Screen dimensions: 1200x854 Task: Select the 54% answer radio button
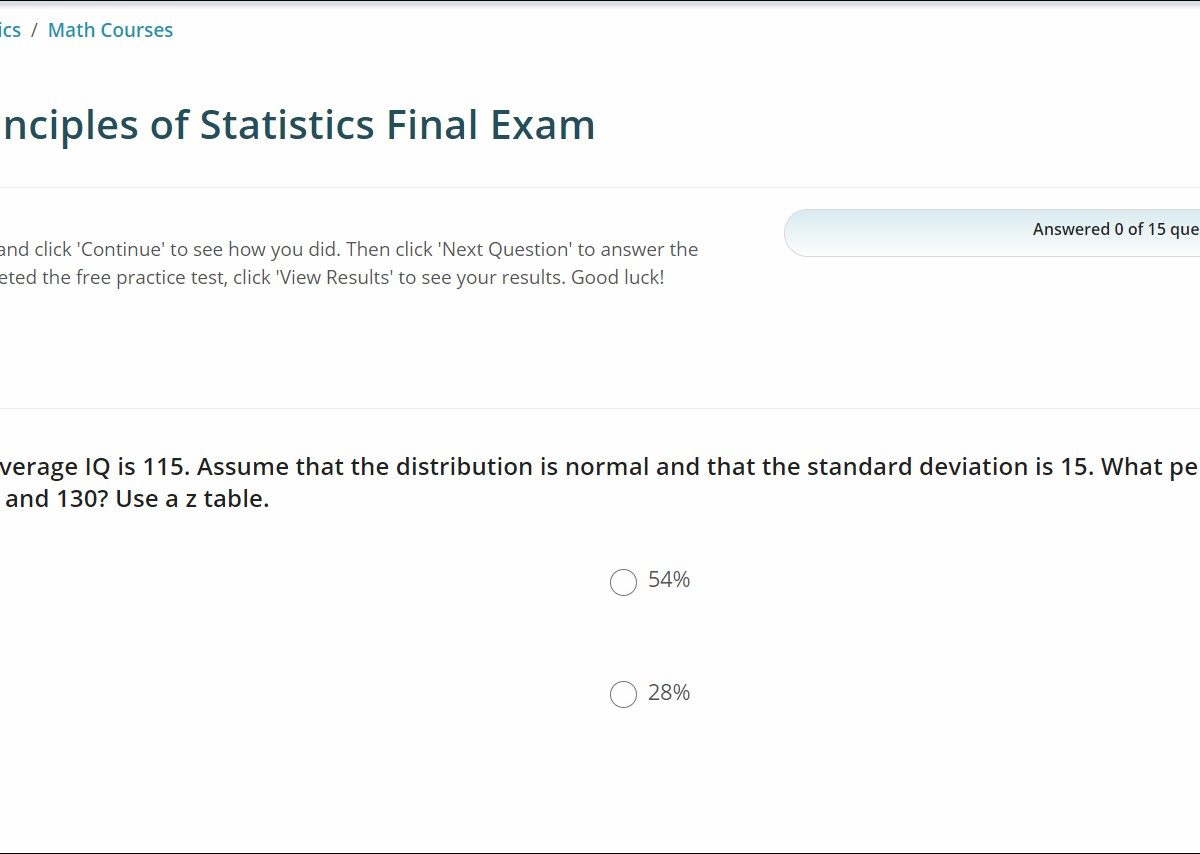pos(623,582)
